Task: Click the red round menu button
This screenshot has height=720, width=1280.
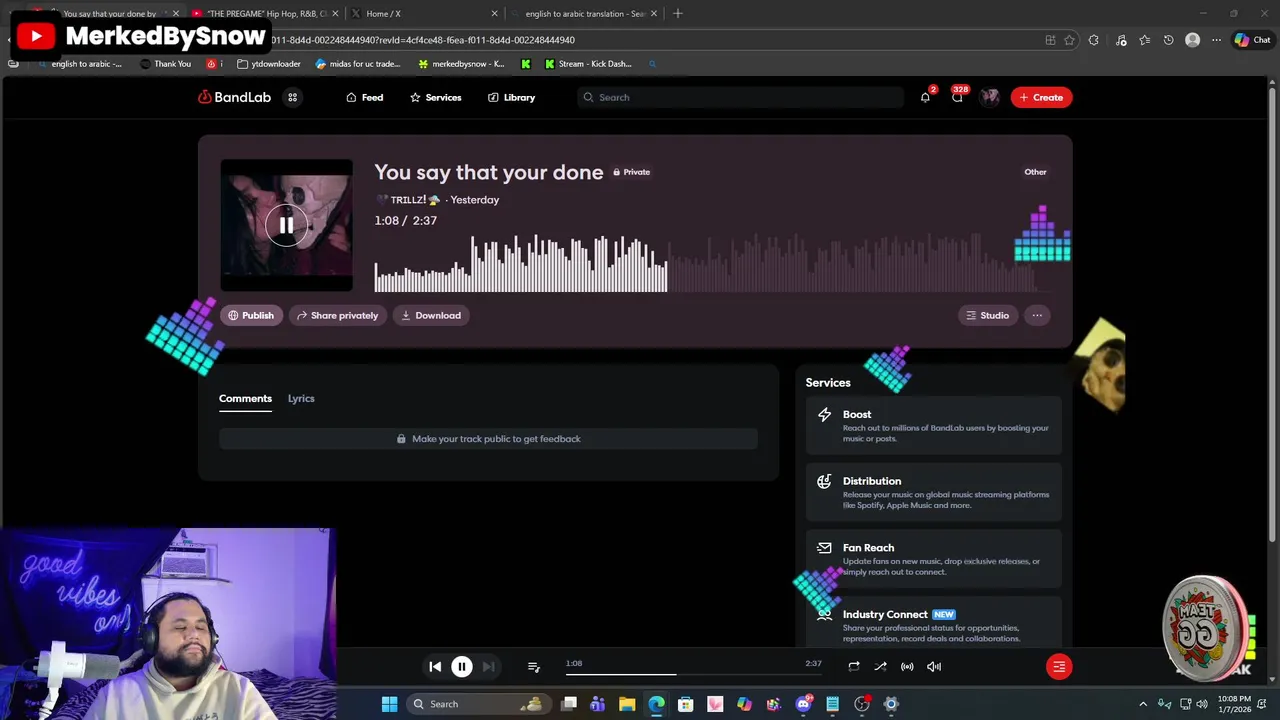Action: 1059,666
